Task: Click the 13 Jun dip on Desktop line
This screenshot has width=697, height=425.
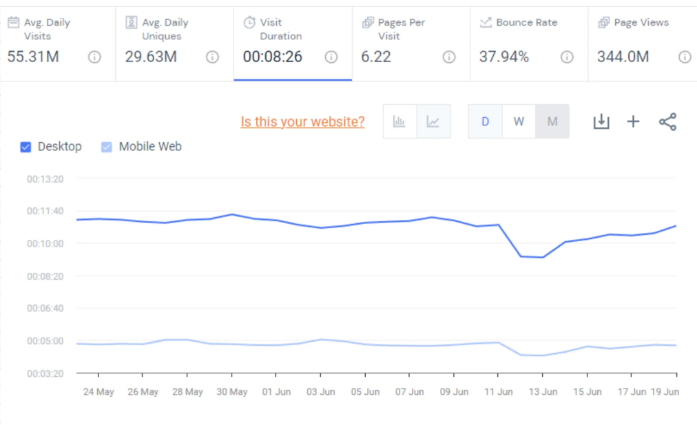Action: point(543,257)
